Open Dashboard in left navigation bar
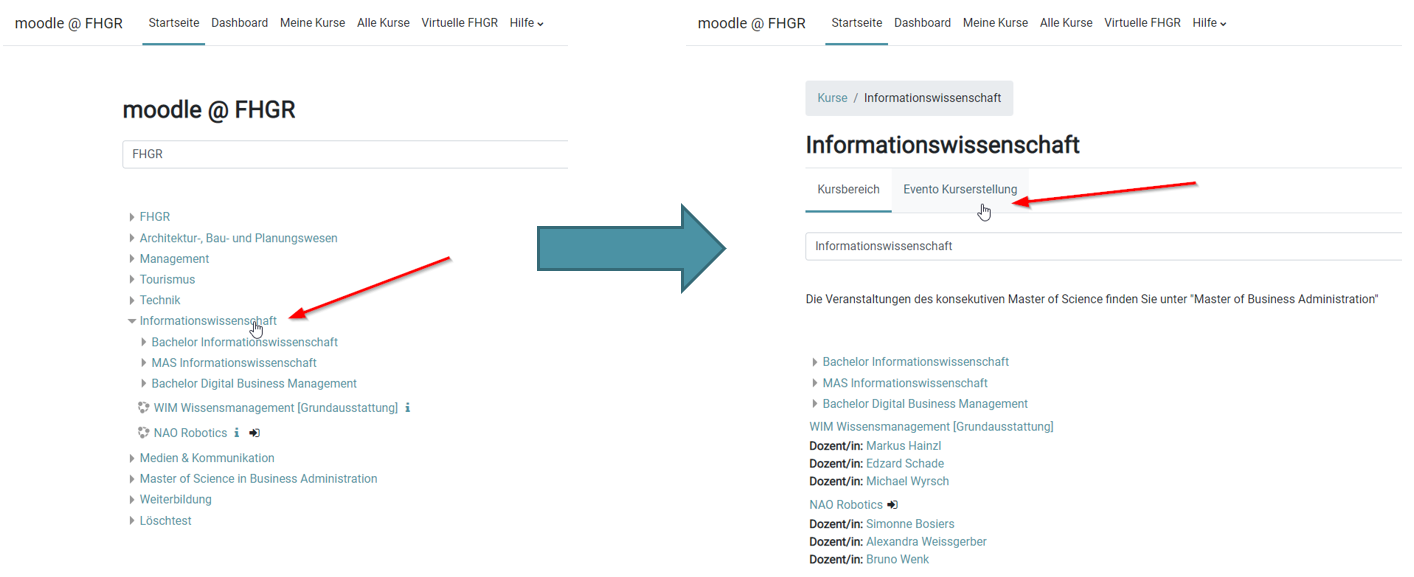Screen dimensions: 1414x577 click(x=240, y=23)
